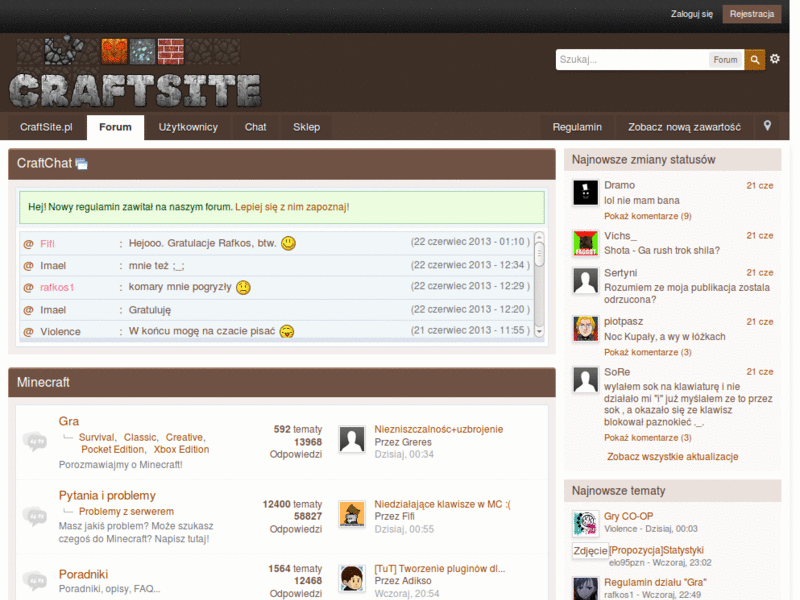Open Gry CO-OP latest topic
The width and height of the screenshot is (800, 600).
pos(628,516)
